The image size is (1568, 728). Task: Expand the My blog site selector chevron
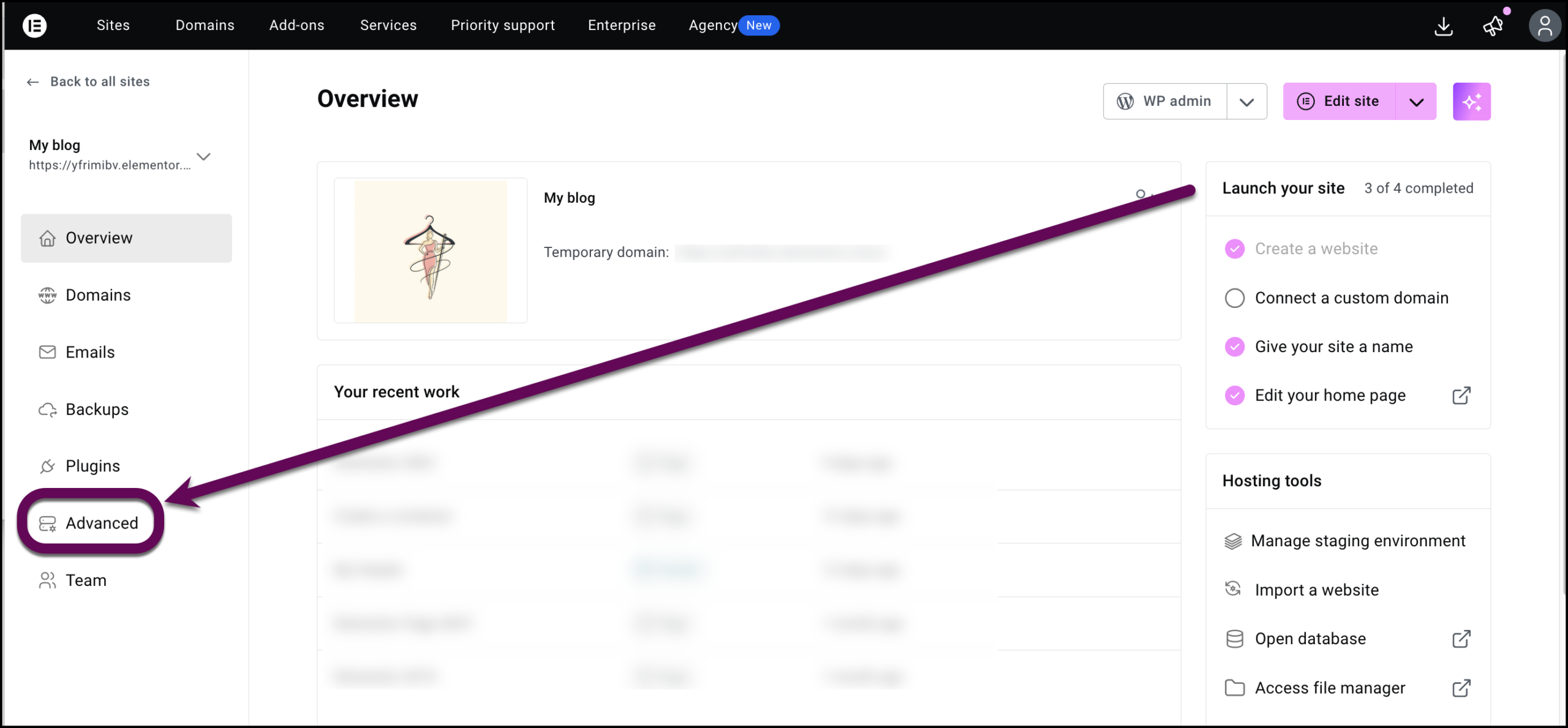point(204,157)
